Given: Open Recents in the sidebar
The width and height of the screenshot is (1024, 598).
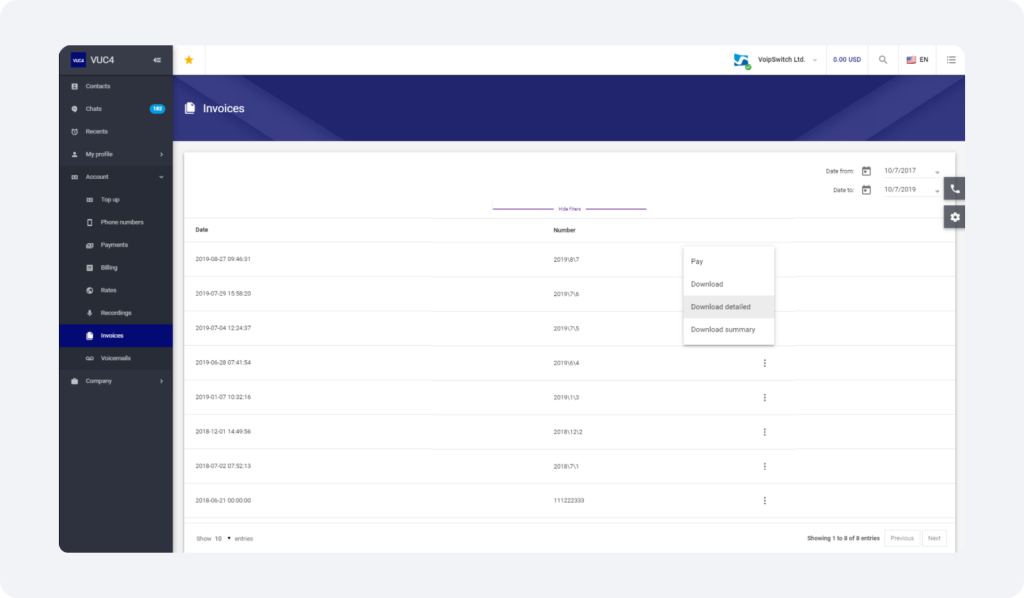Looking at the screenshot, I should [116, 132].
